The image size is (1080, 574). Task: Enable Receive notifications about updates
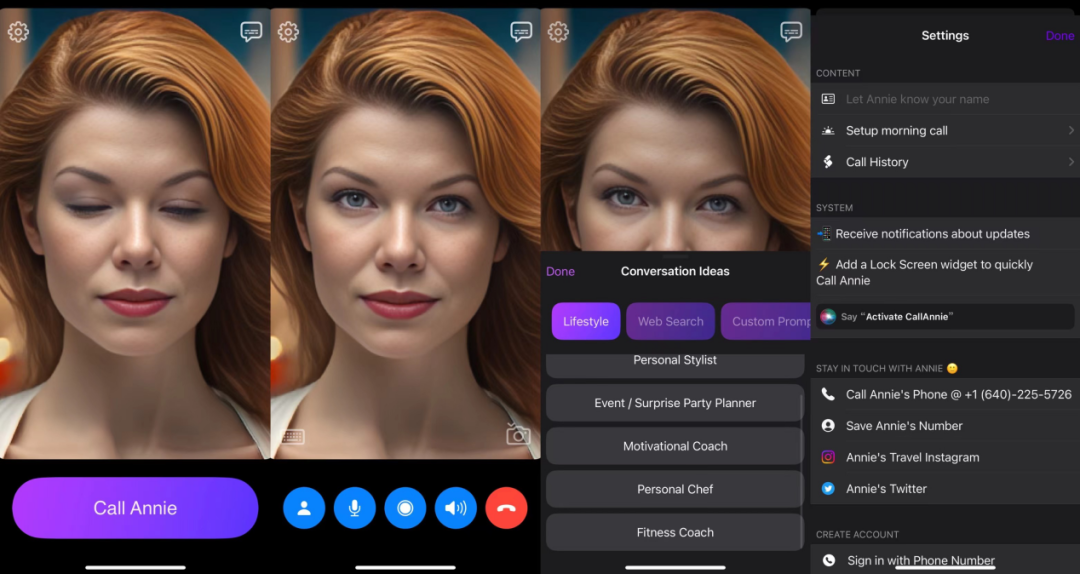pyautogui.click(x=945, y=234)
